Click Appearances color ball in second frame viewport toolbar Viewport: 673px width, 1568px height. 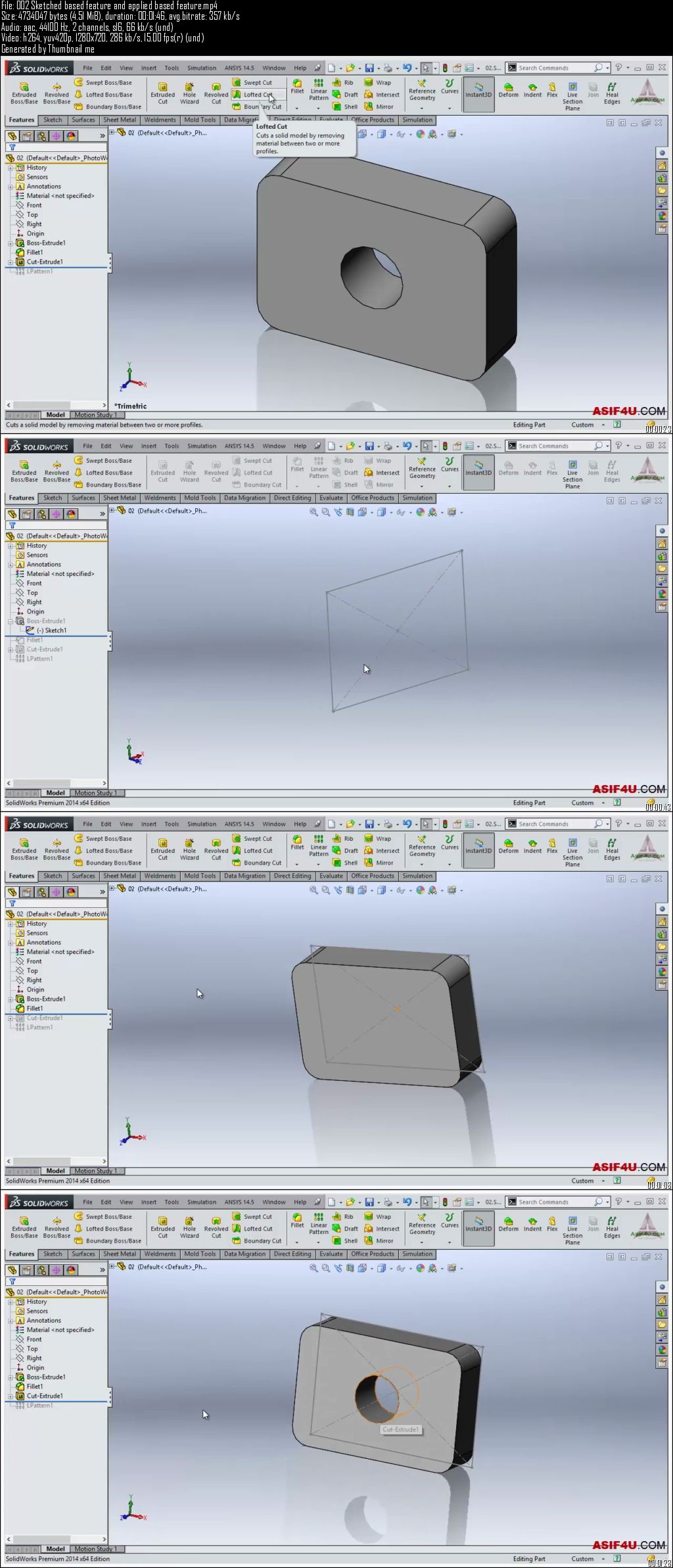[x=421, y=512]
